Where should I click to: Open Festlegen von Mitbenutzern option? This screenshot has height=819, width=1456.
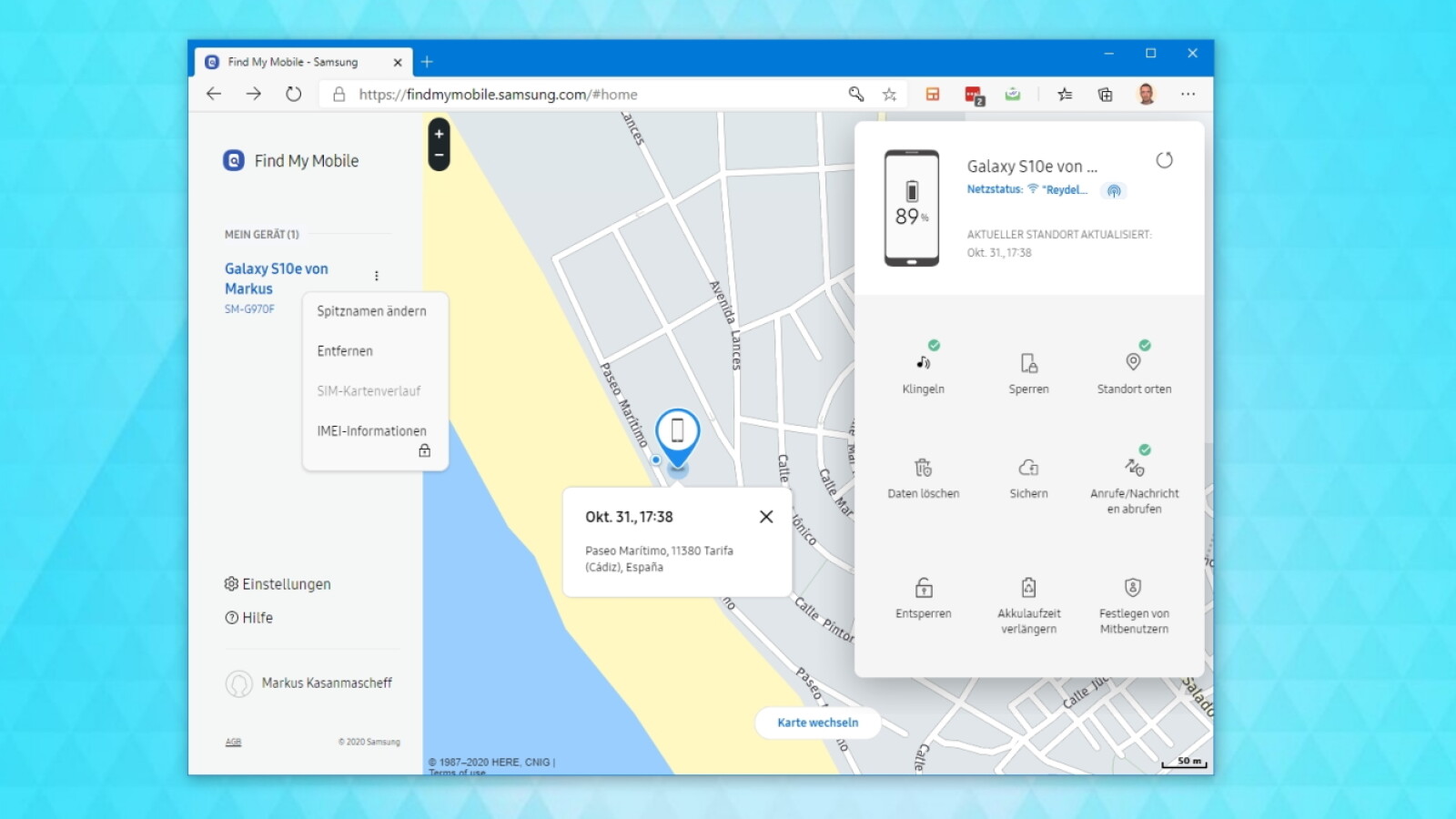tap(1134, 605)
